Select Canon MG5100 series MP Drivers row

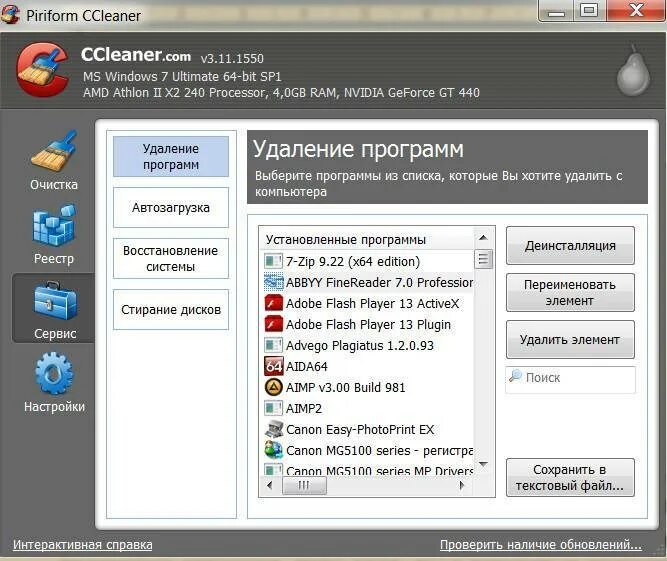(x=368, y=470)
